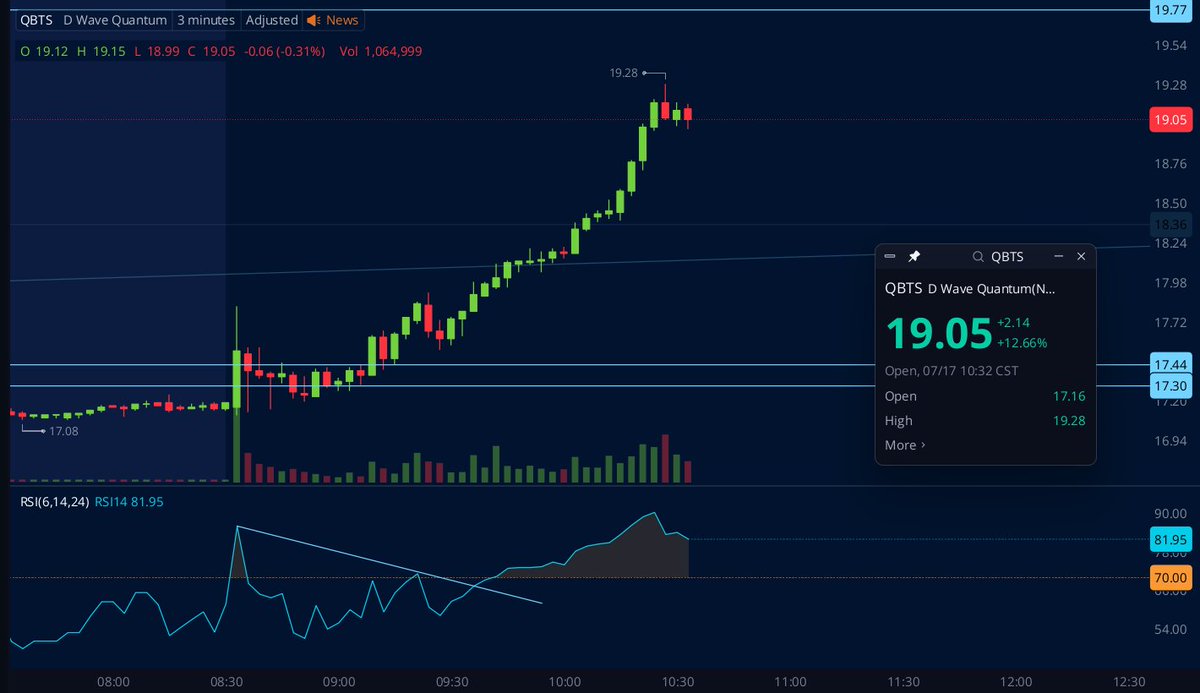Image resolution: width=1200 pixels, height=693 pixels.
Task: Click the 17.20 price axis label
Action: coord(1170,401)
